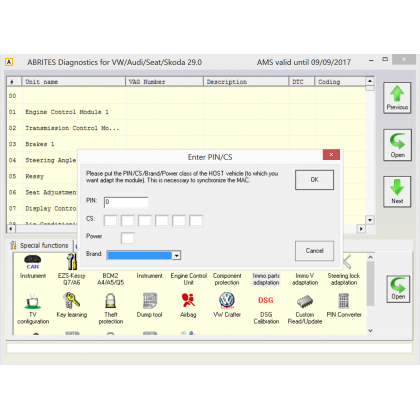Screen dimensions: 420x420
Task: Click the Power class input field
Action: (x=127, y=238)
